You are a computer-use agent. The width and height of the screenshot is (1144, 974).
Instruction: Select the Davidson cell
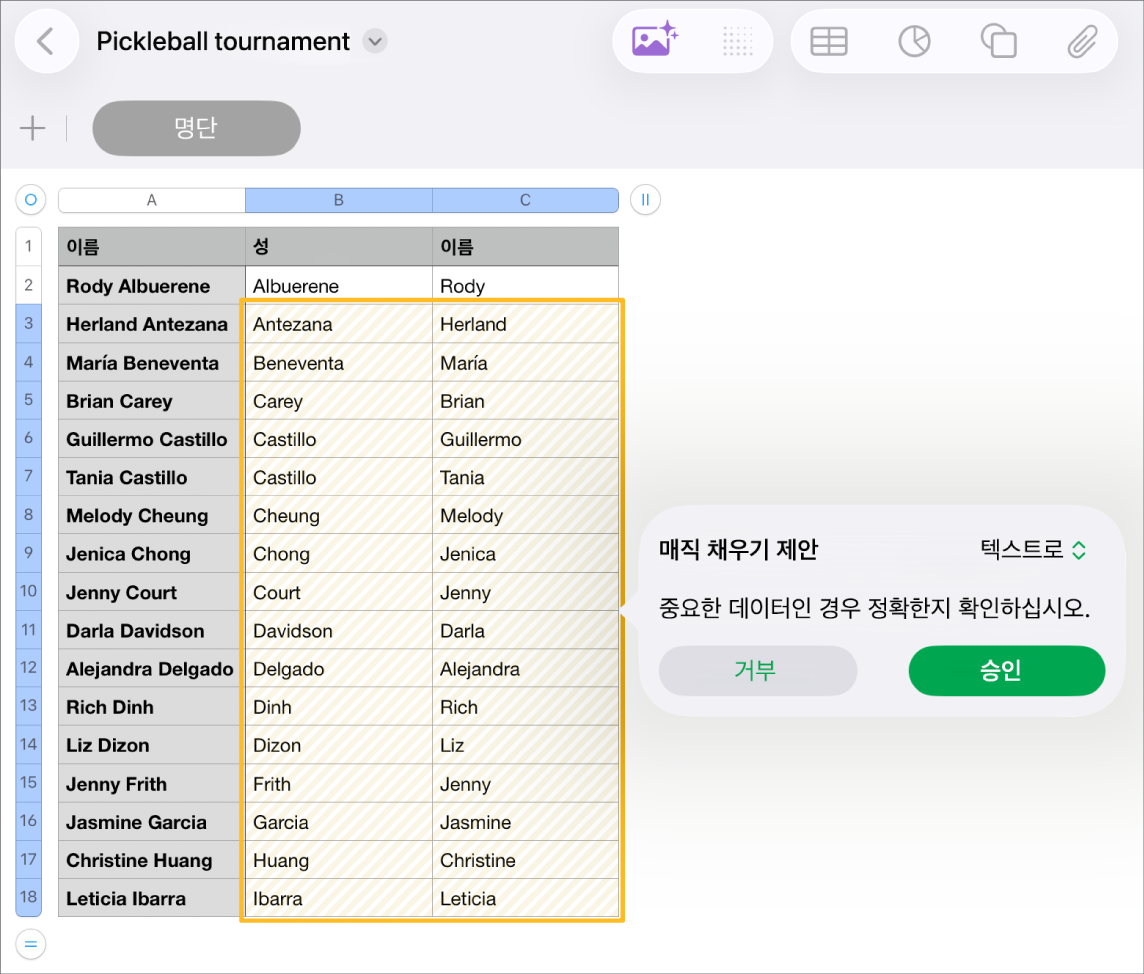(339, 630)
